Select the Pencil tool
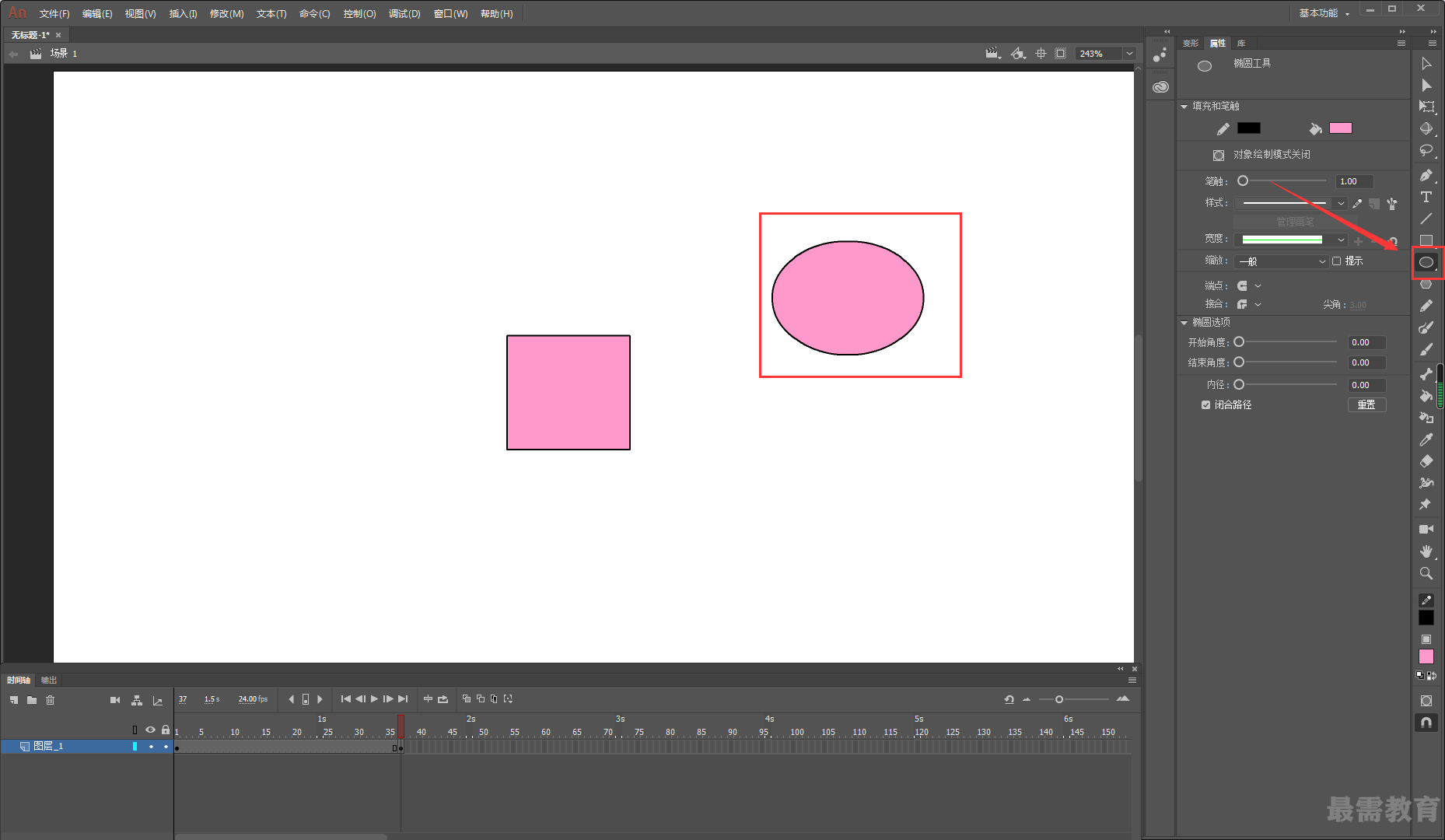1445x840 pixels. pos(1426,306)
